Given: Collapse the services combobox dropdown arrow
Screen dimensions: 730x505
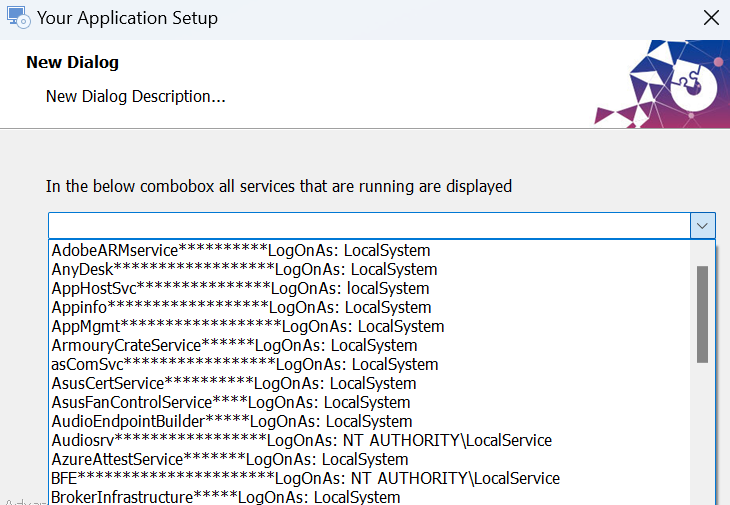Looking at the screenshot, I should click(x=703, y=226).
